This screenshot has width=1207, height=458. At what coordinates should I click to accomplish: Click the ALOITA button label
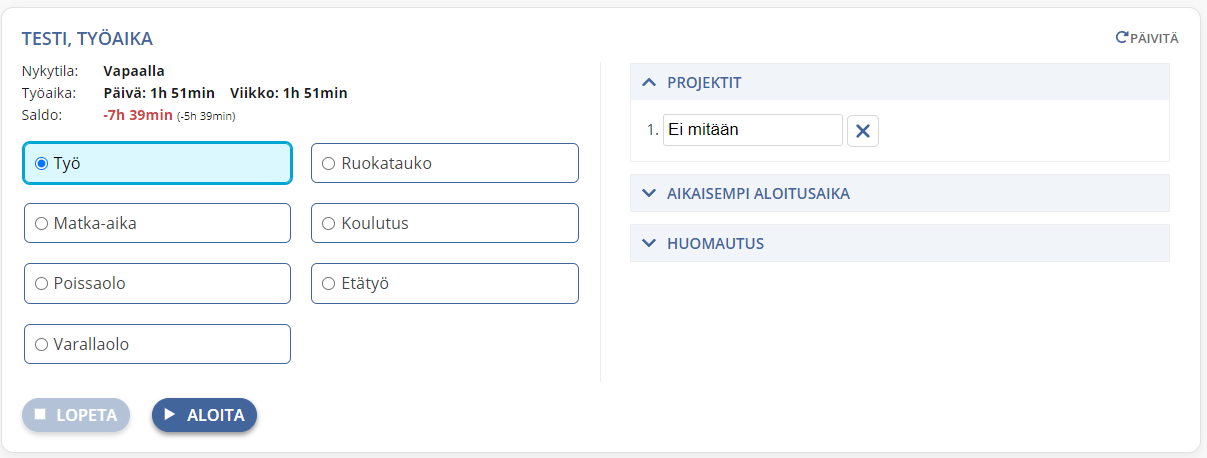tap(216, 415)
